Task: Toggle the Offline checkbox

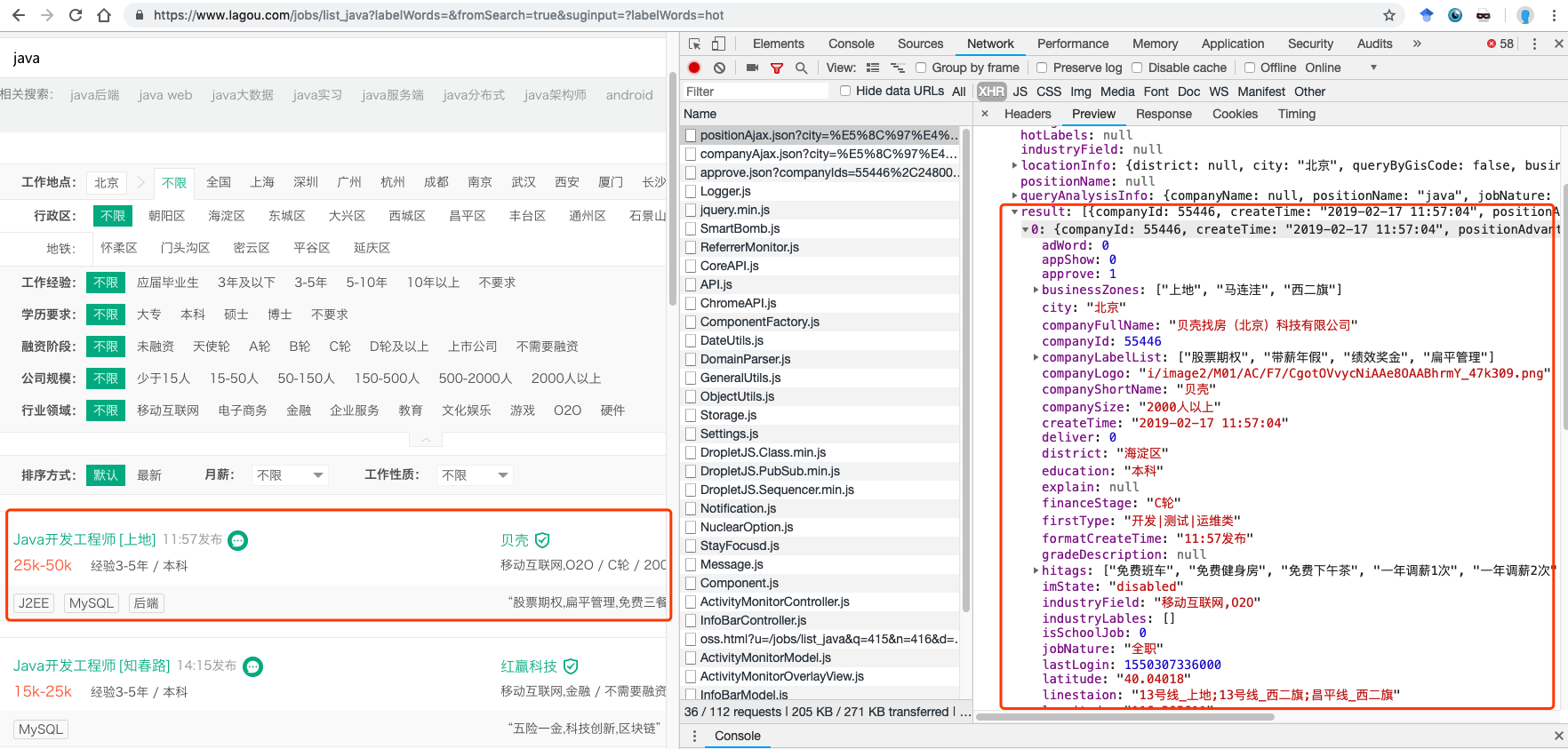Action: [1250, 68]
